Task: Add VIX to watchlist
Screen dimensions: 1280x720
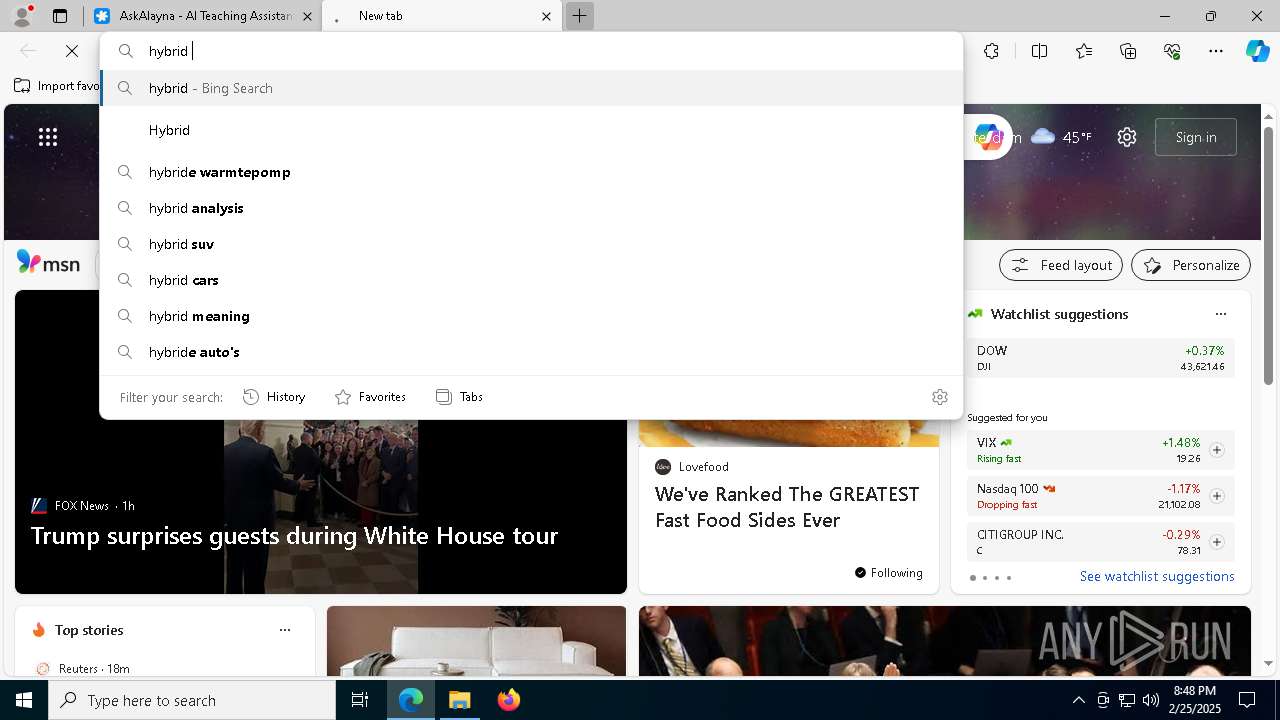Action: coord(1217,450)
